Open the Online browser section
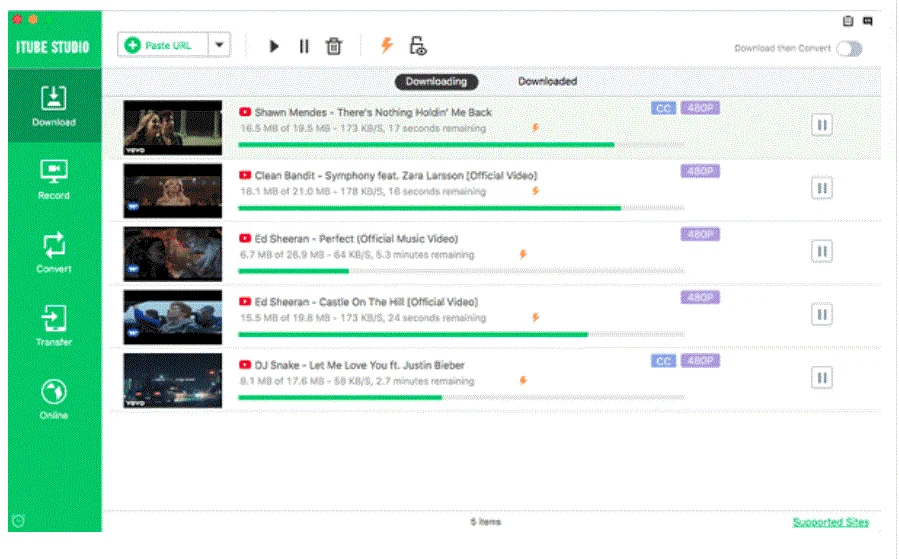 (x=54, y=399)
